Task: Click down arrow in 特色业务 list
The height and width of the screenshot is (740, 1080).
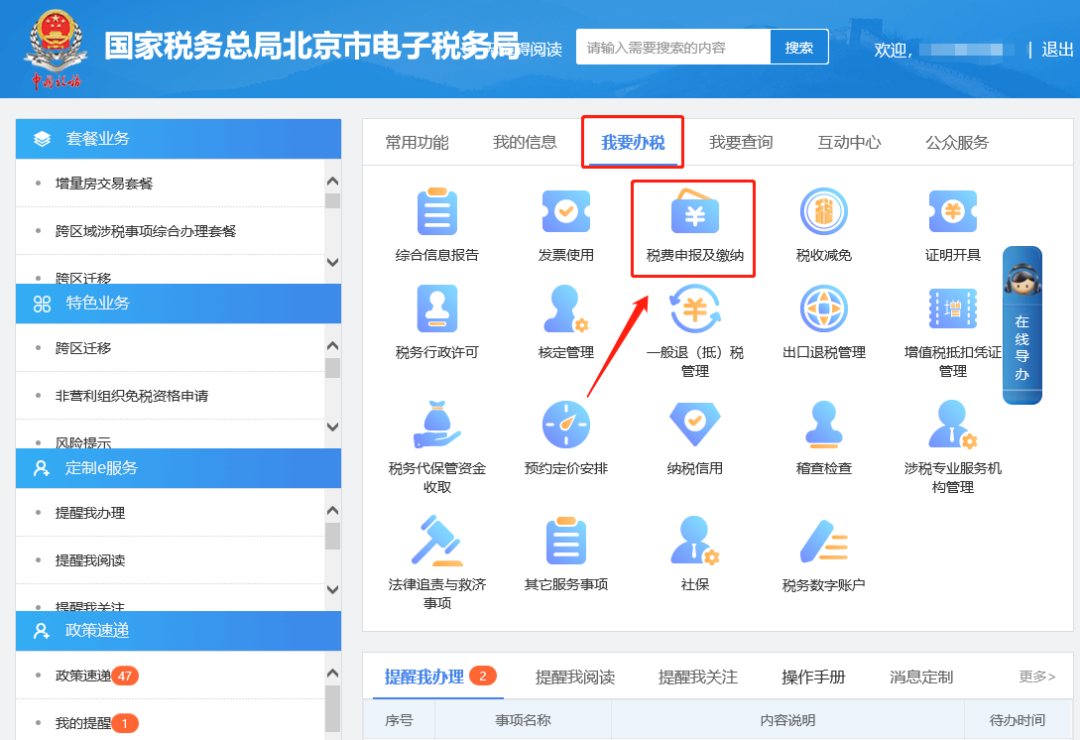Action: click(x=333, y=427)
